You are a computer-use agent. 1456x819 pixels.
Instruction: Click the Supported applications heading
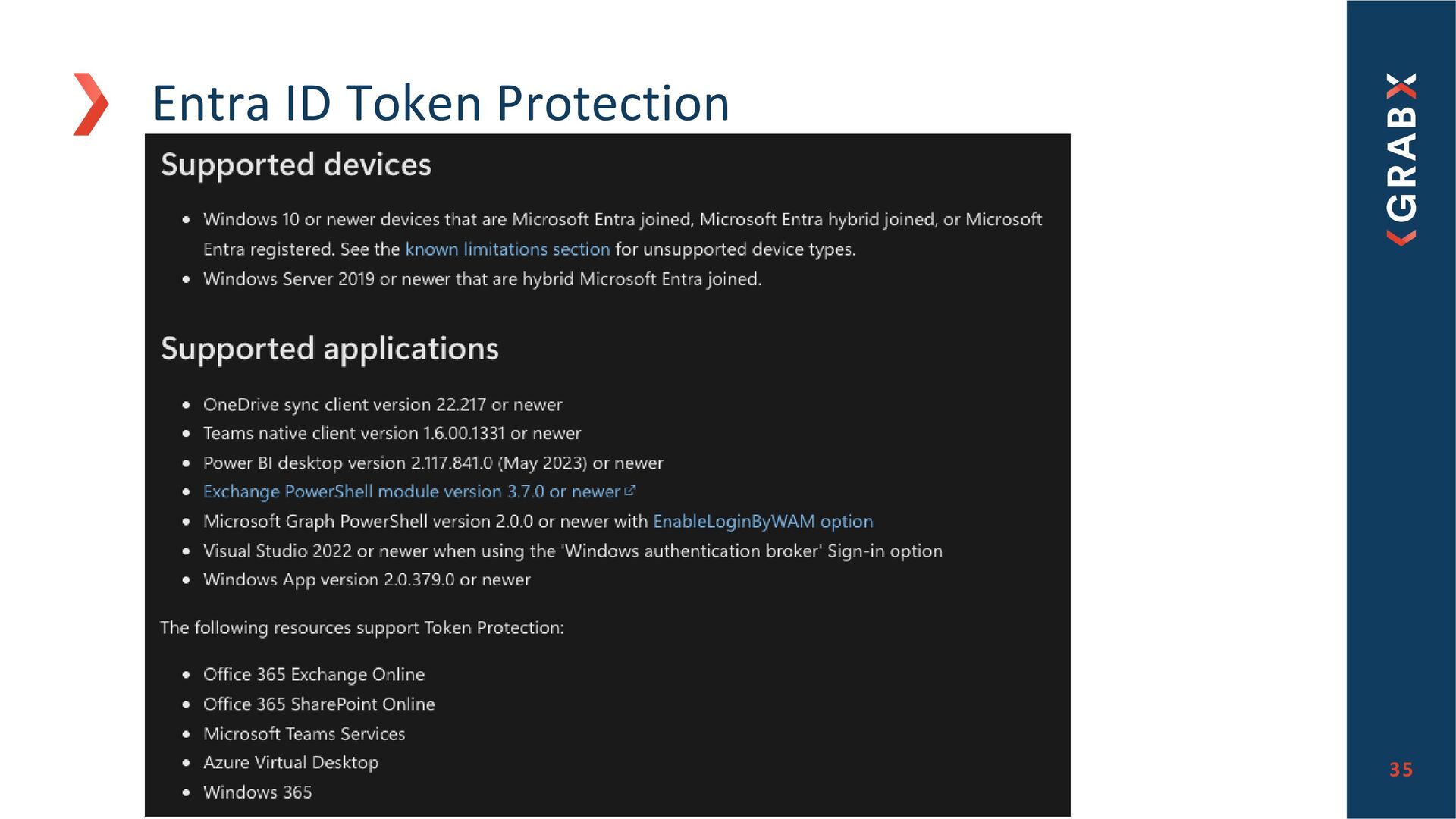[x=330, y=349]
